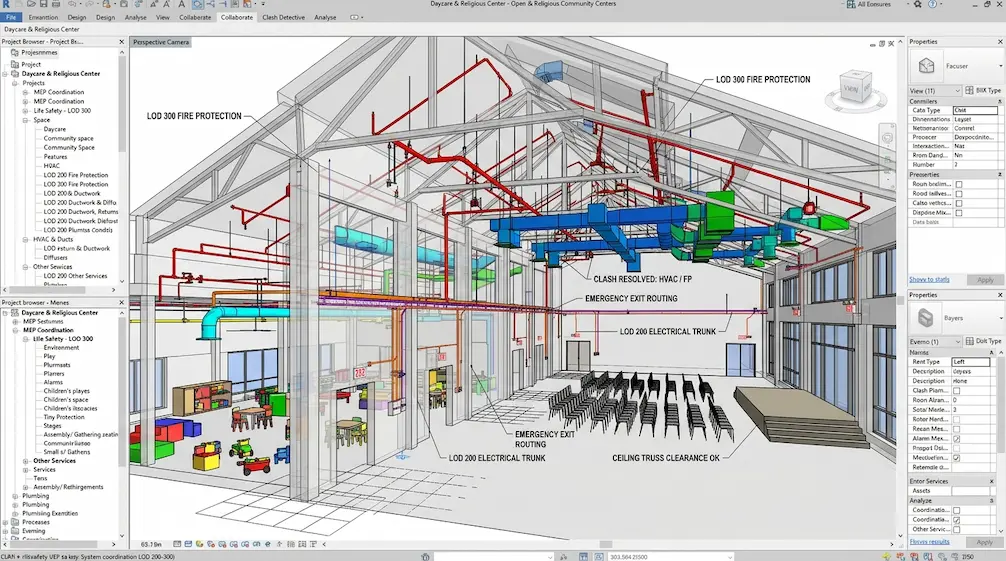Image resolution: width=1006 pixels, height=561 pixels.
Task: Click the Open folder icon in quick access toolbar
Action: click(31, 4)
